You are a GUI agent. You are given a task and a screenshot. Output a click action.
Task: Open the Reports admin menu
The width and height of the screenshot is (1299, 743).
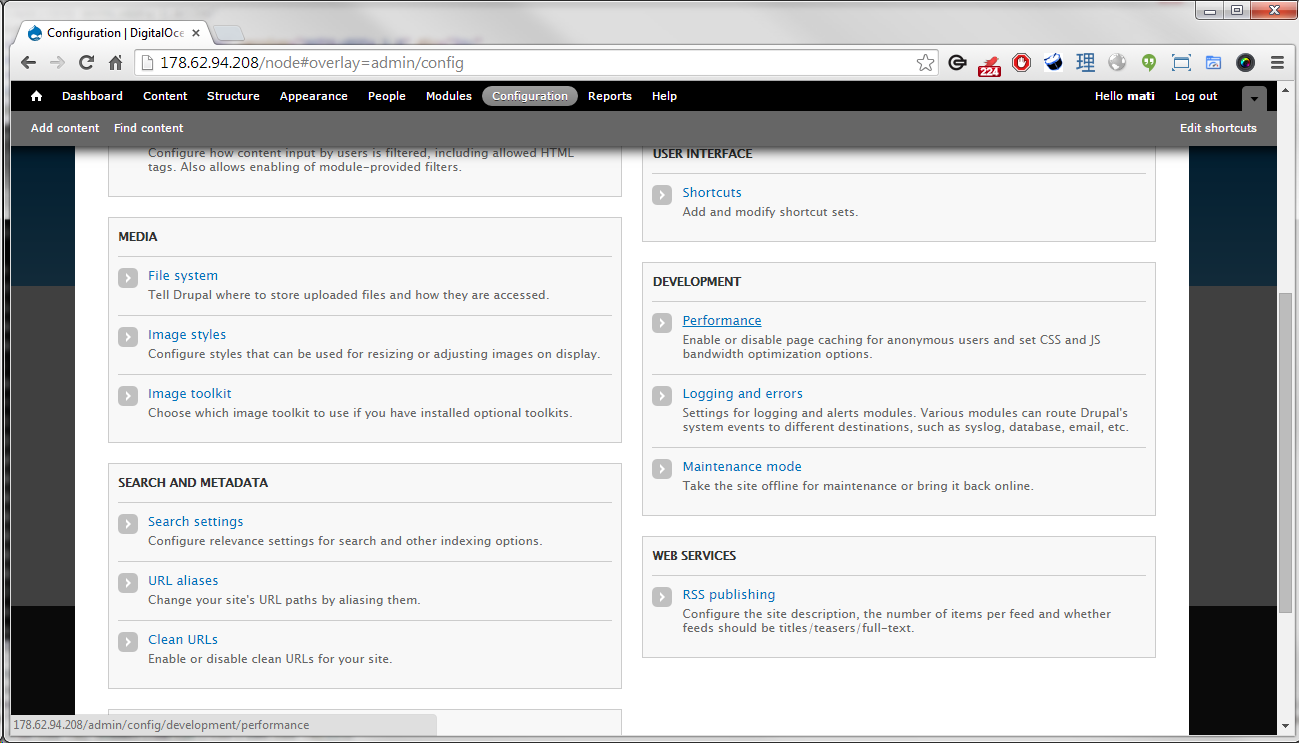pos(610,96)
